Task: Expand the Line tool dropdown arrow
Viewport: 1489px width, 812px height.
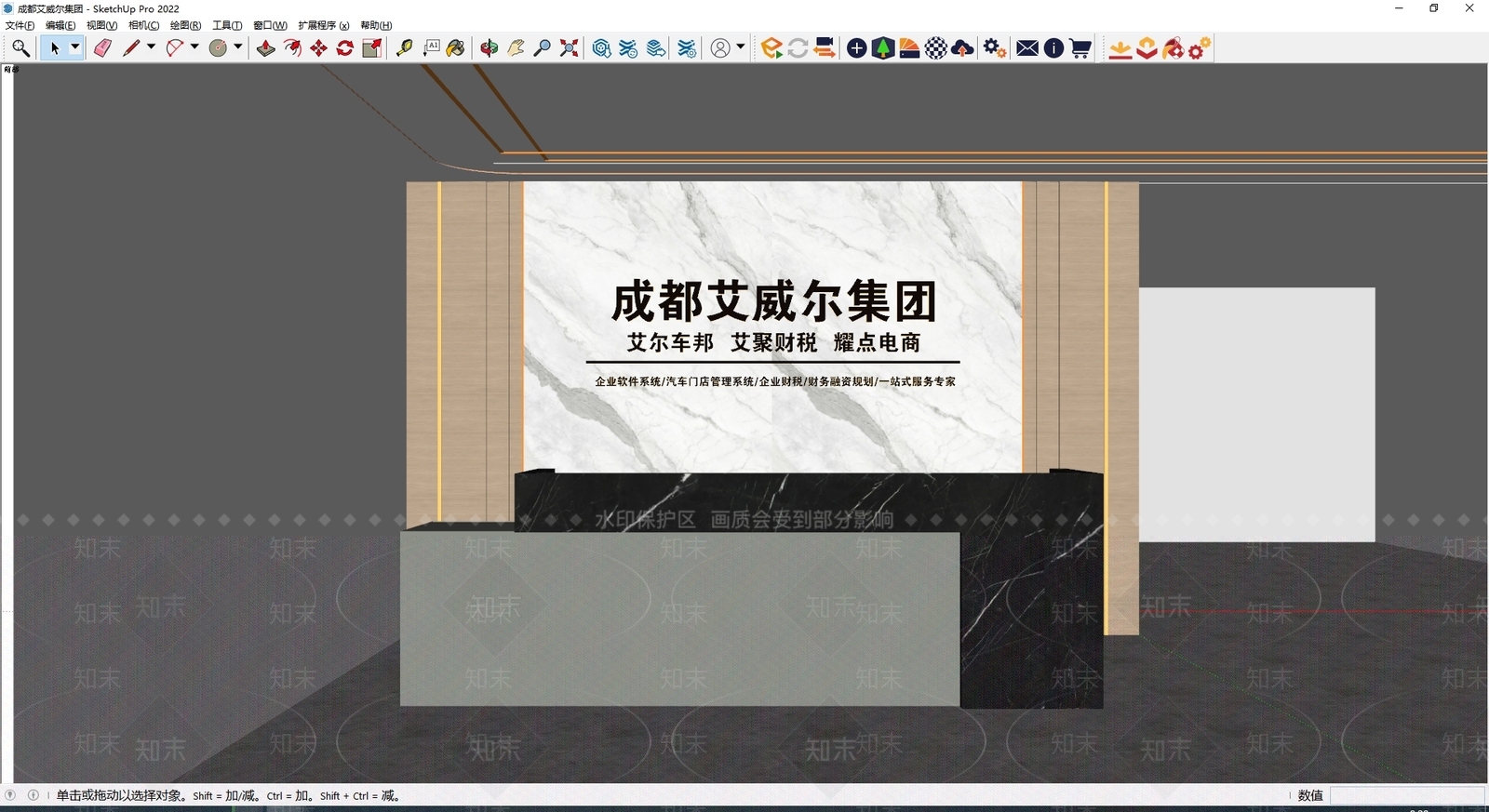Action: (x=151, y=47)
